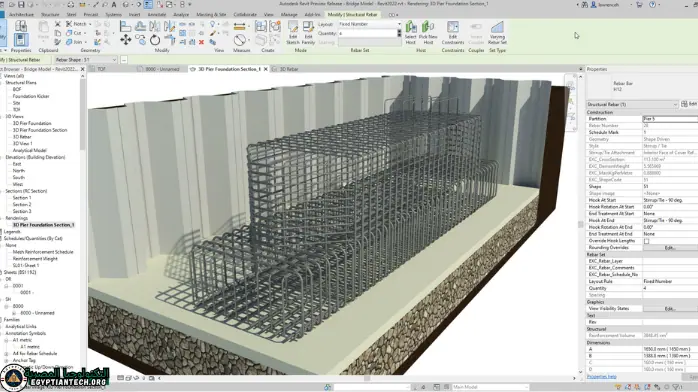Click the Text (A) icon in quick access toolbar
Screen dimensions: 698x392
pyautogui.click(x=114, y=4)
